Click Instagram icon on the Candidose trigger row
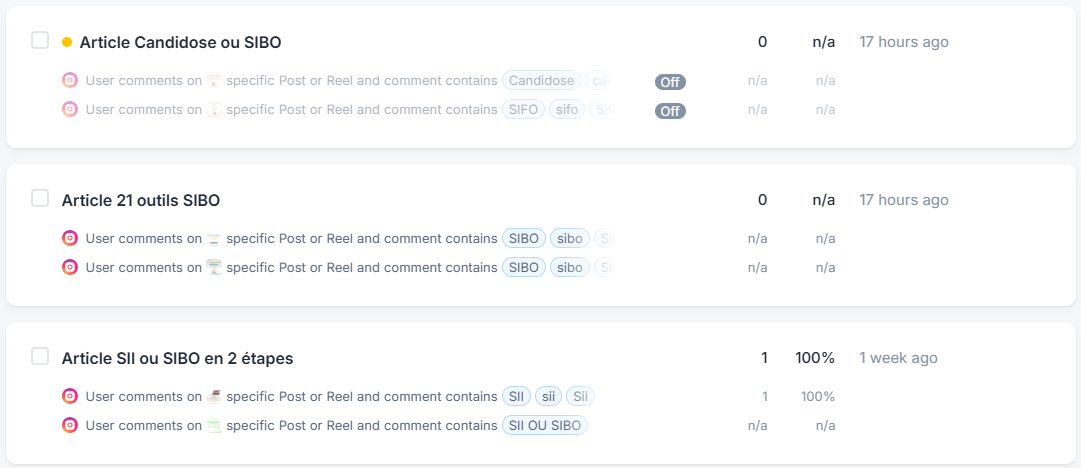 click(70, 81)
